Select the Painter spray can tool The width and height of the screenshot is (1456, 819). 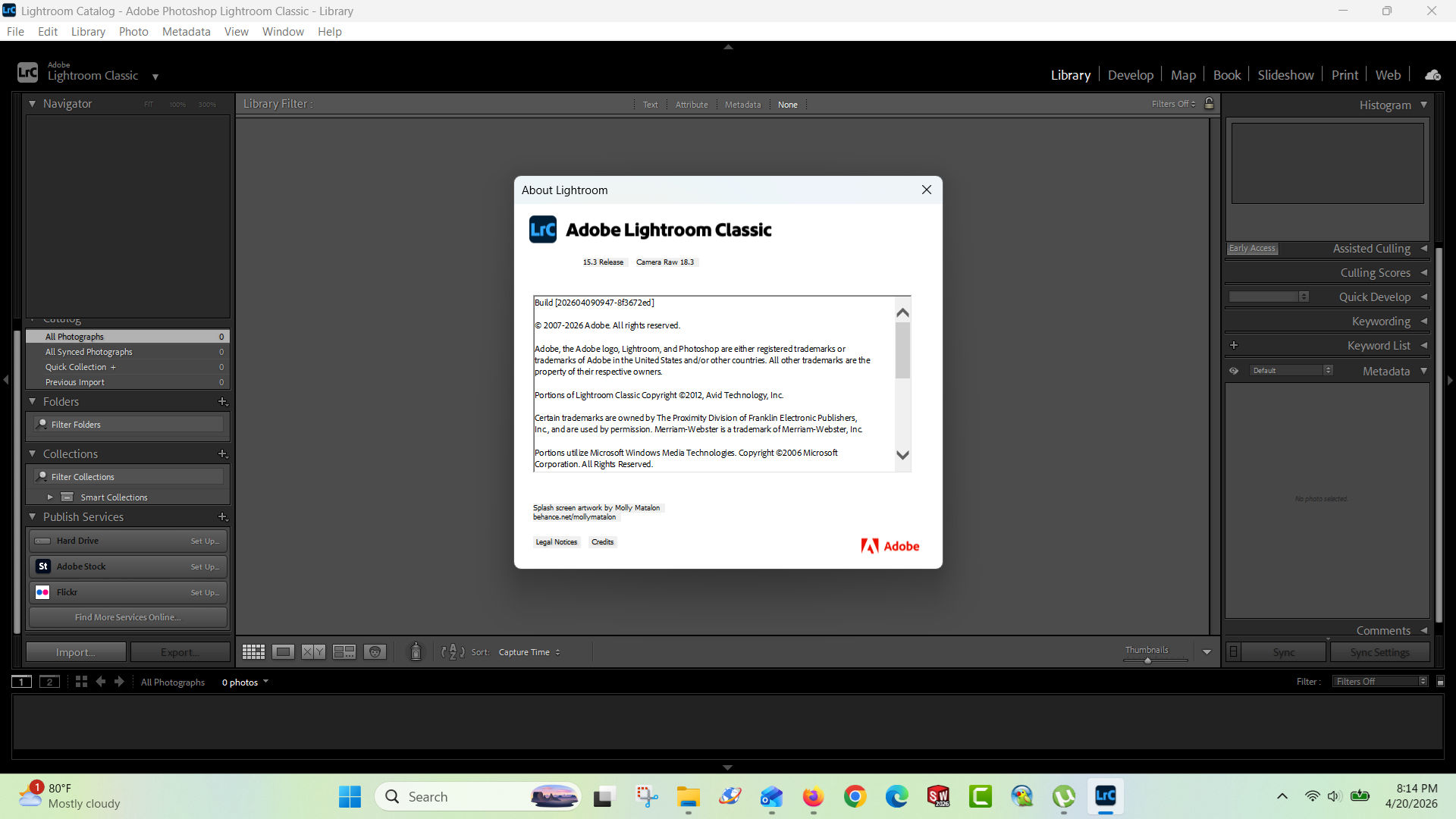[416, 651]
